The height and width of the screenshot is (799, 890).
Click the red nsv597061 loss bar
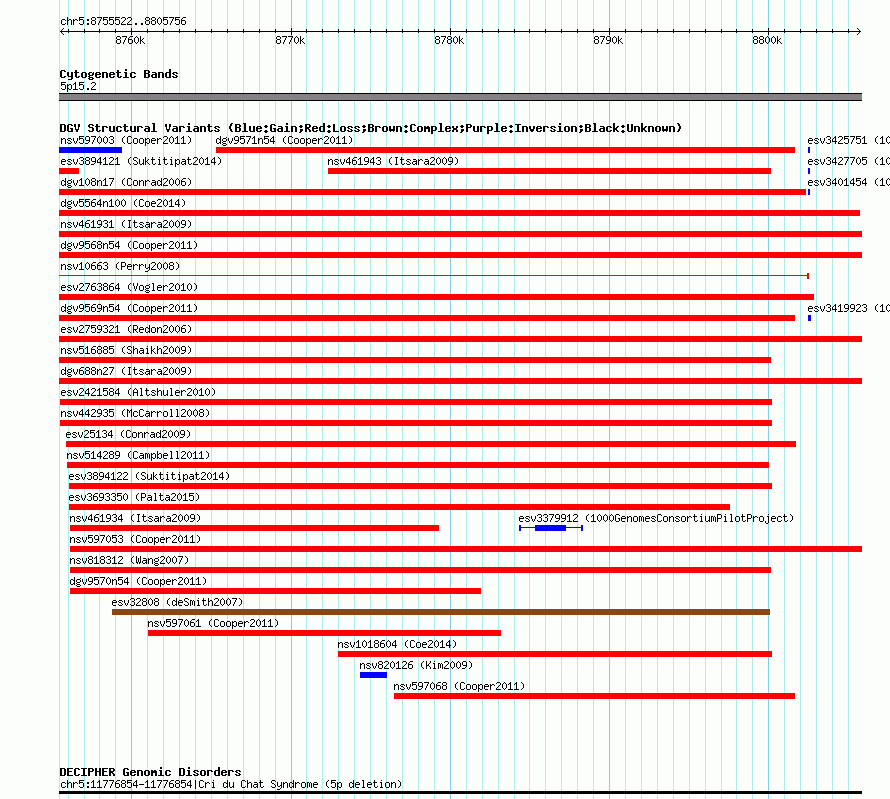pos(324,633)
